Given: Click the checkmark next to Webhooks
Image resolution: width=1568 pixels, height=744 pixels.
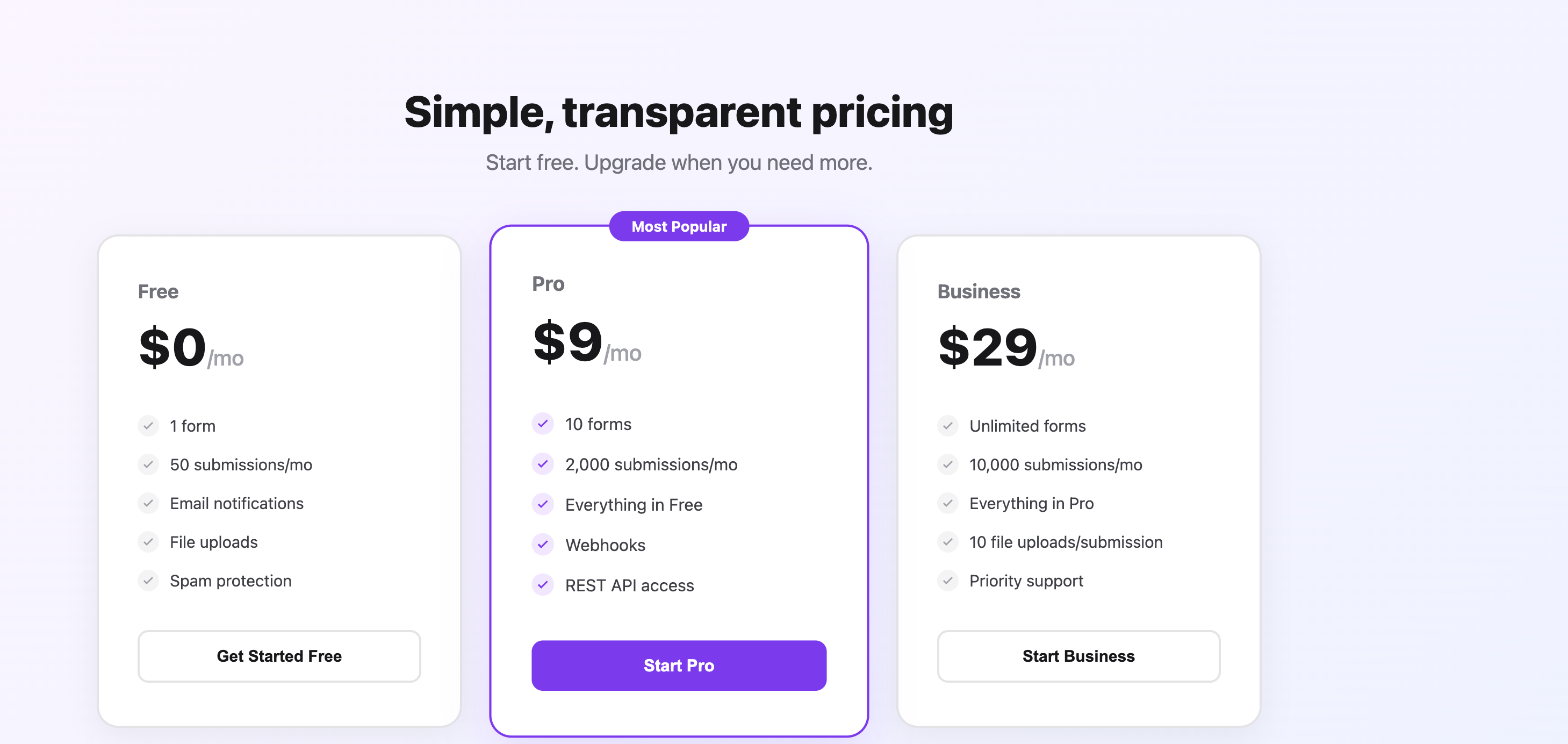Looking at the screenshot, I should (x=542, y=545).
